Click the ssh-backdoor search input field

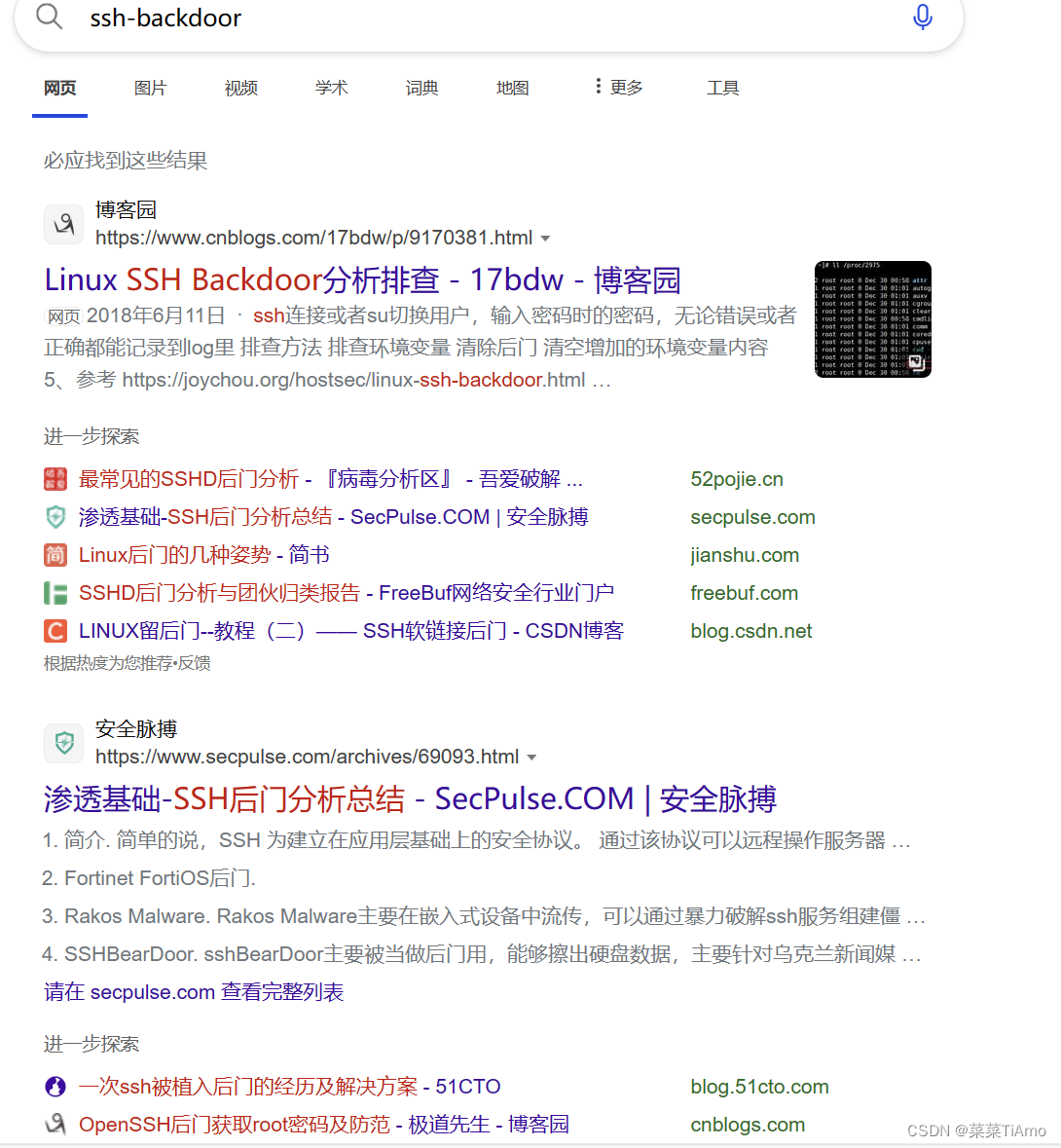click(483, 18)
